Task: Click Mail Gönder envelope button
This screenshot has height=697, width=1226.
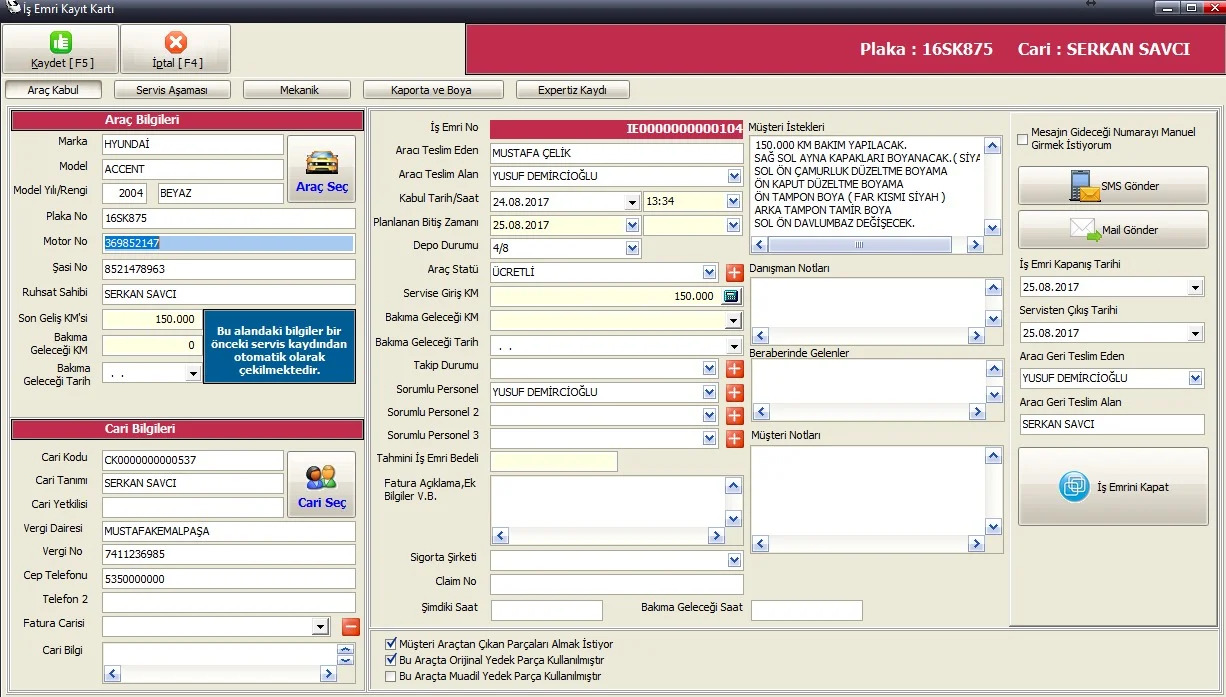Action: coord(1113,230)
